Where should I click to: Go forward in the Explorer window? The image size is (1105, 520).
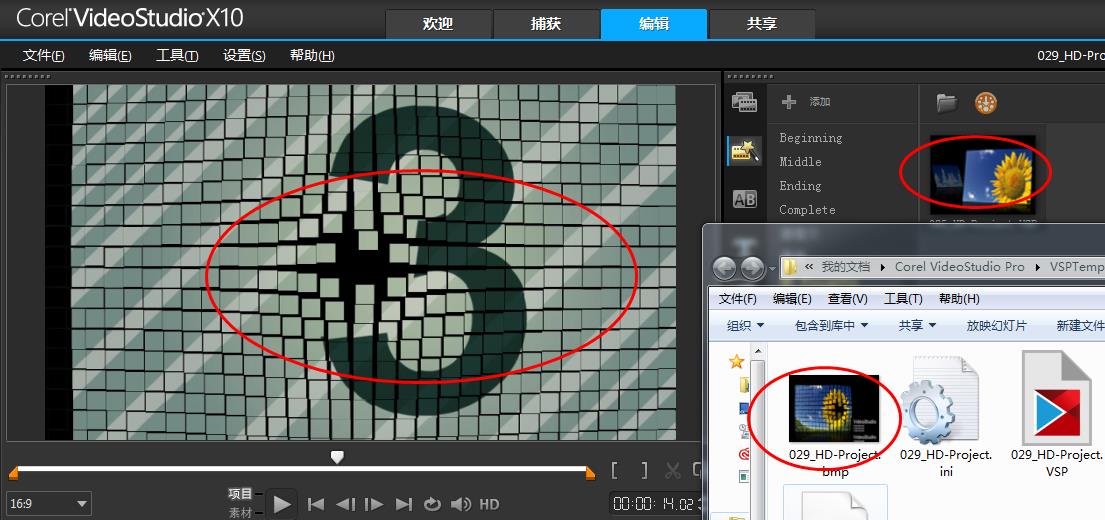752,267
